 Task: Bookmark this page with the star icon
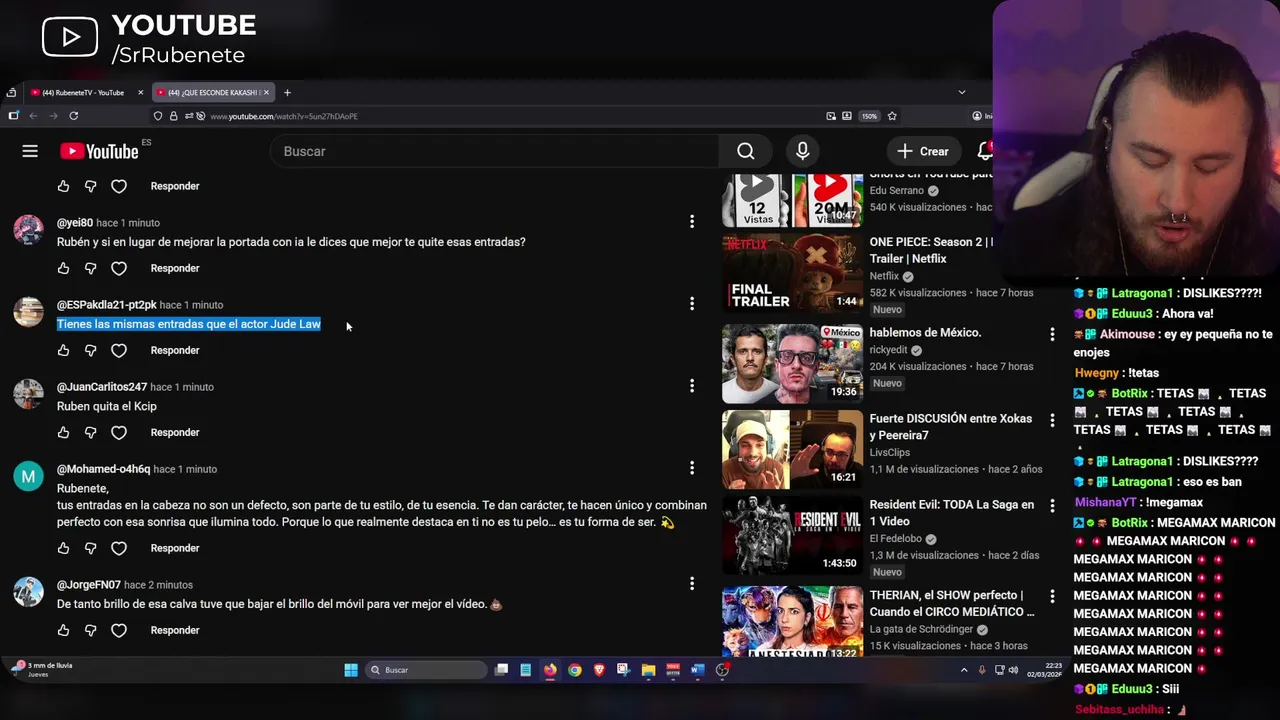(892, 116)
